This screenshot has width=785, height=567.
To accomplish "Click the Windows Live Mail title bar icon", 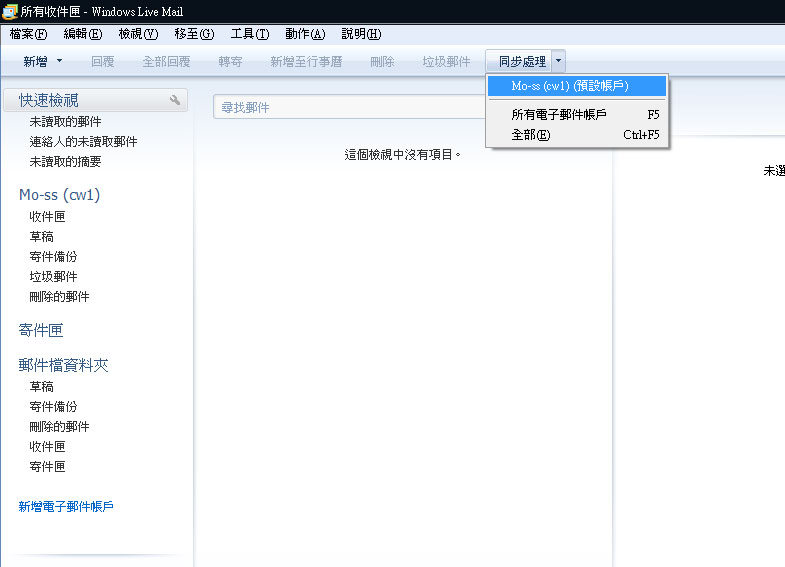I will pos(10,11).
